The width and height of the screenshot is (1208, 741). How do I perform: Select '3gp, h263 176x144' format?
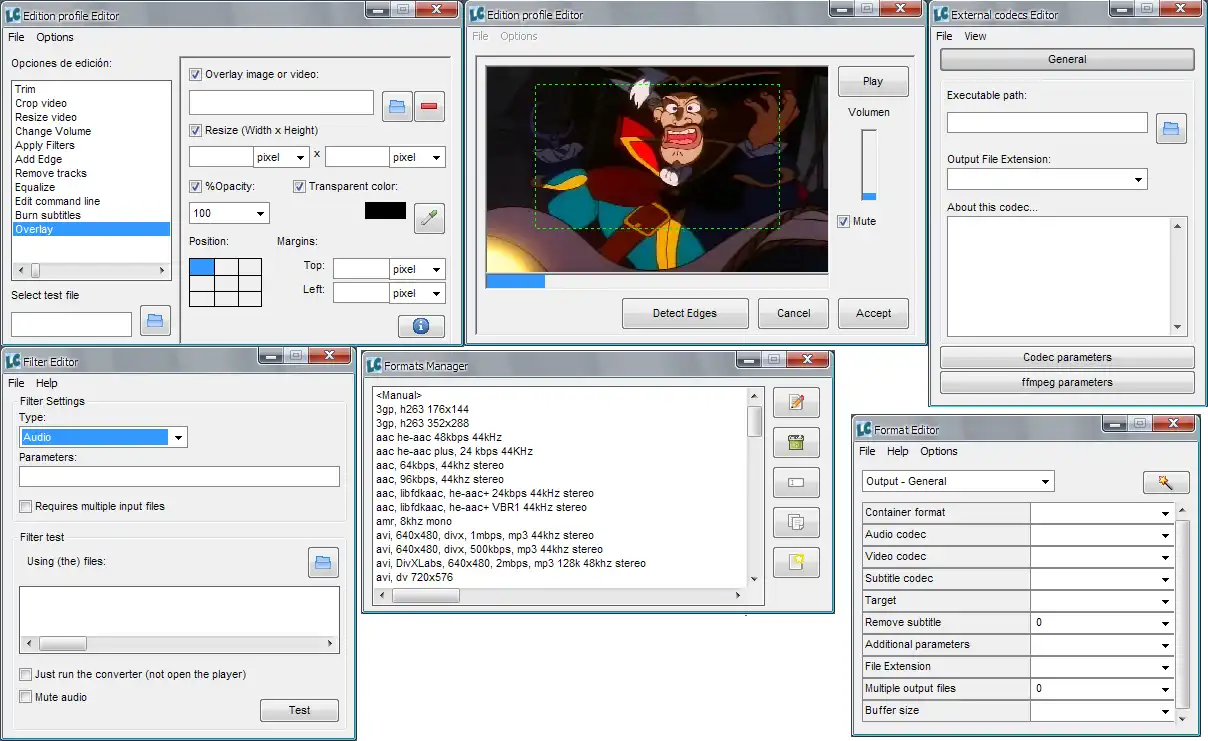(422, 409)
